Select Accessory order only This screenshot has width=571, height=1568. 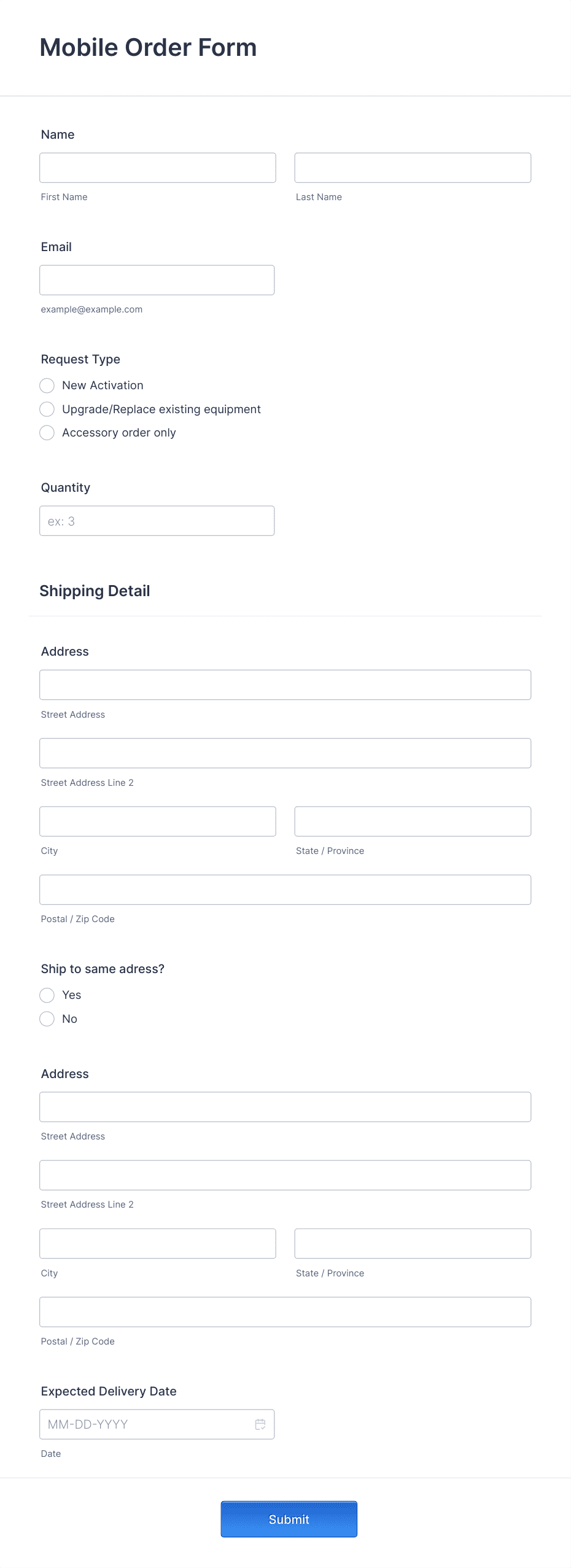coord(47,433)
